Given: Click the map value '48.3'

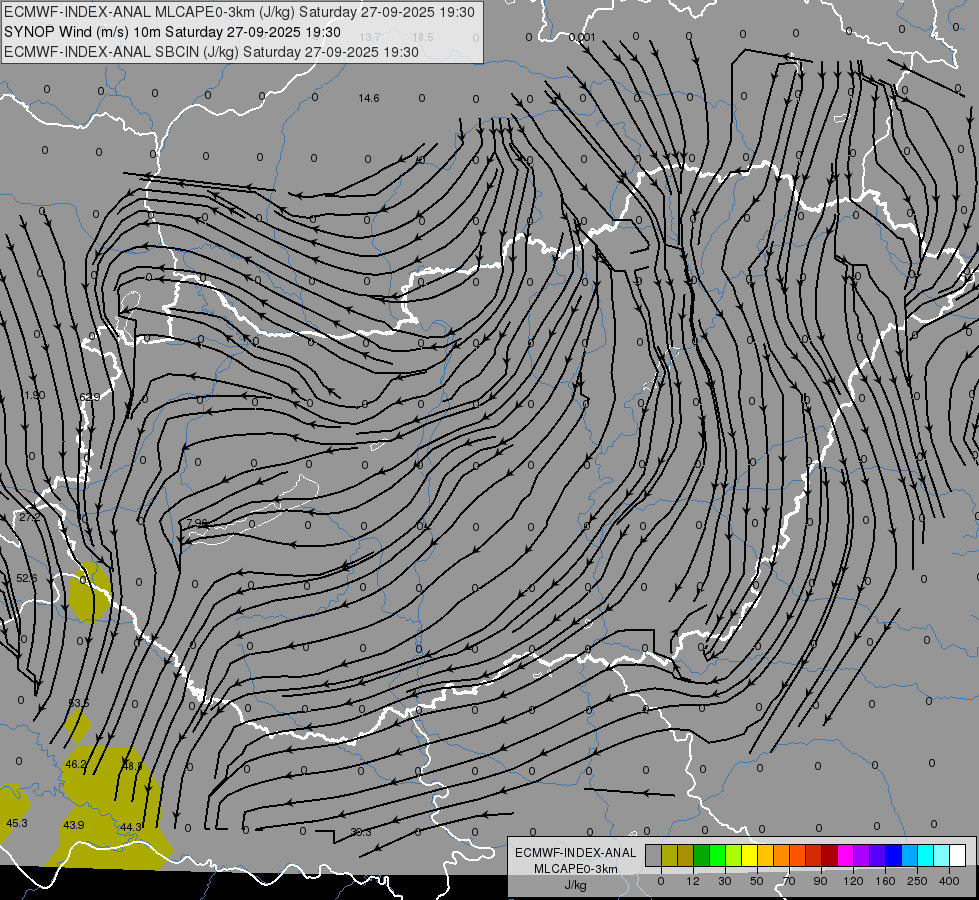Looking at the screenshot, I should point(132,766).
